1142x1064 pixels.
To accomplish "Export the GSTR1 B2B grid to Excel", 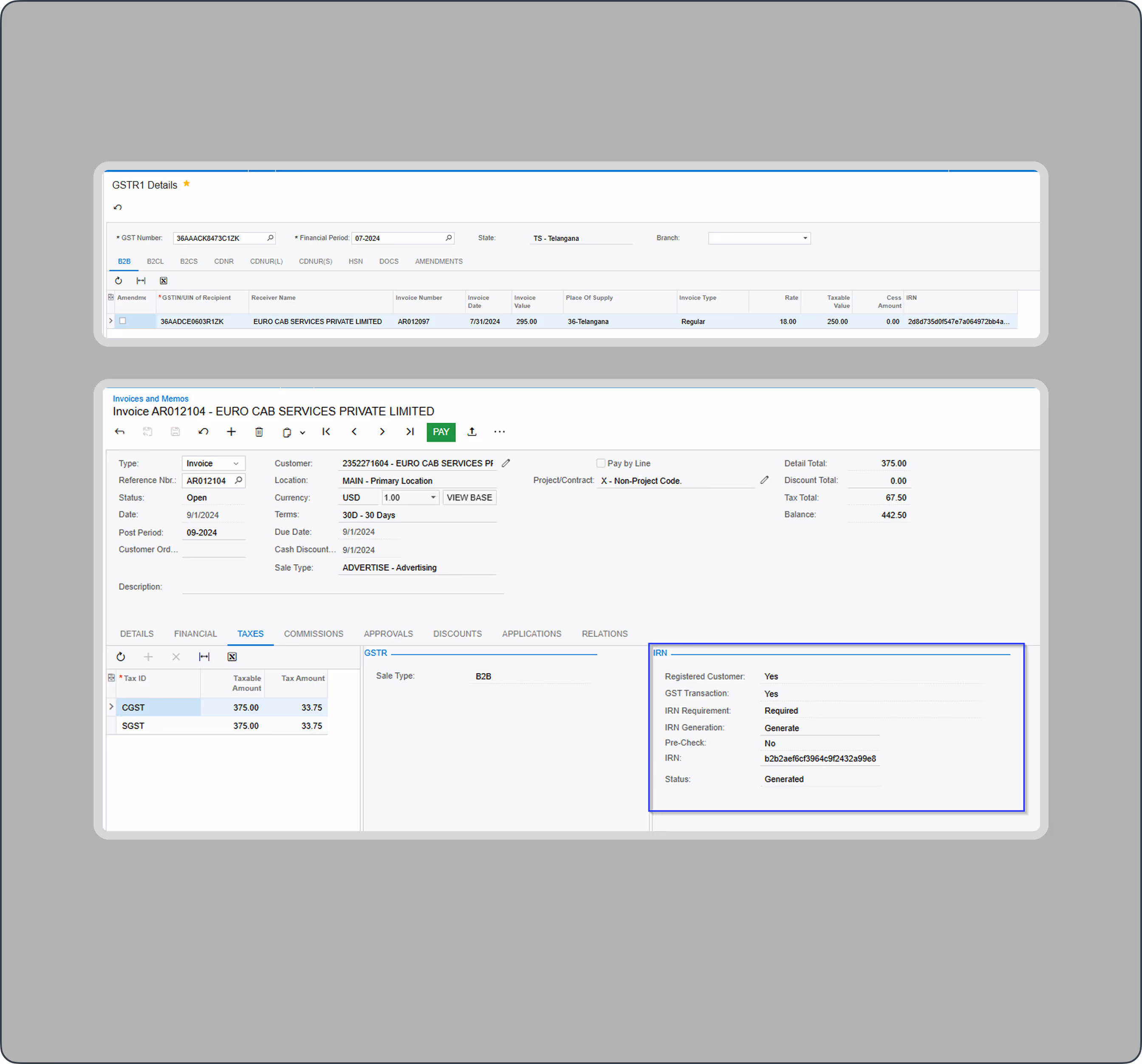I will (x=164, y=281).
